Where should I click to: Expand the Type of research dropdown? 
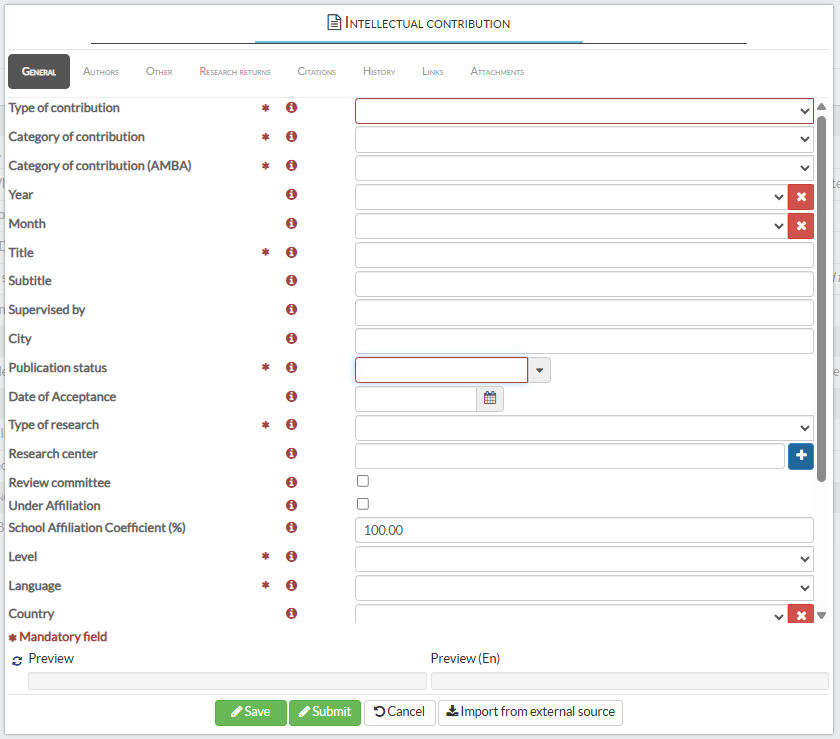584,428
